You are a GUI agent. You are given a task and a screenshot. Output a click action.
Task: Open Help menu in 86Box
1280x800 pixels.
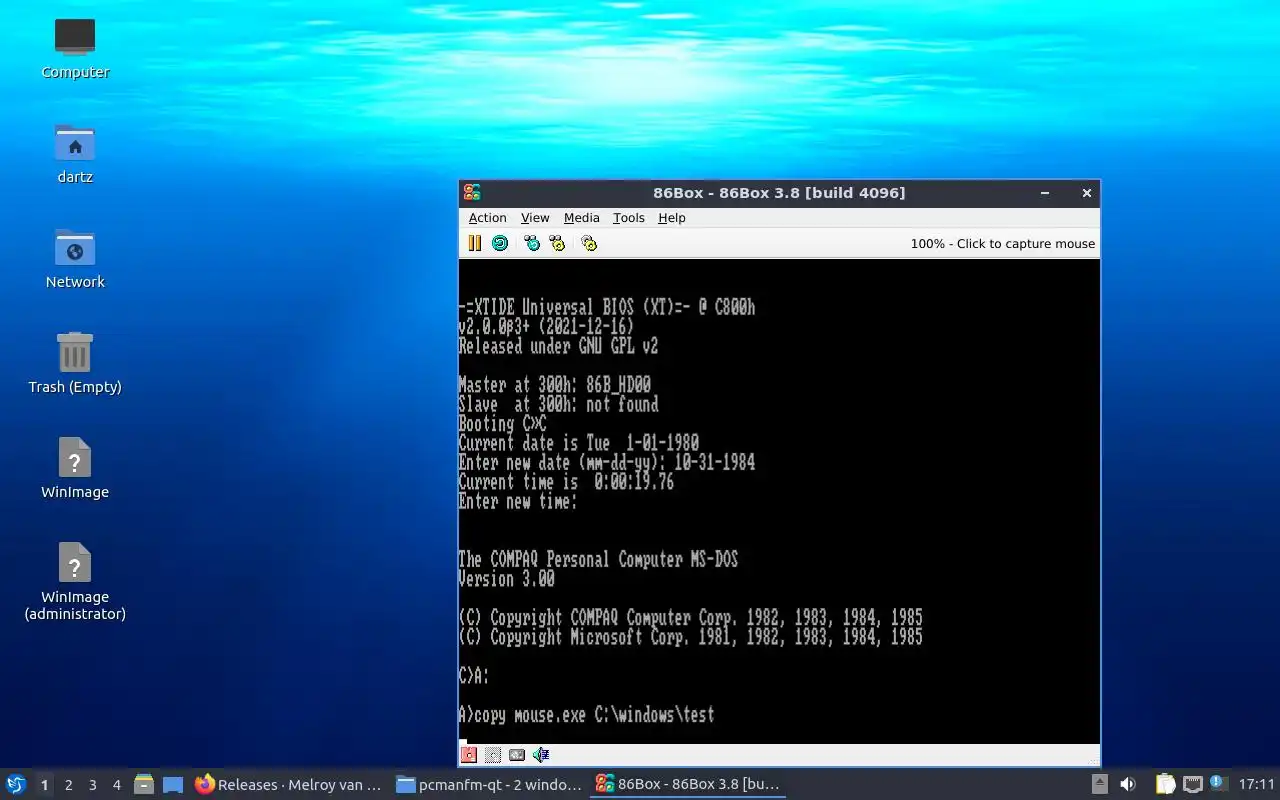click(672, 218)
